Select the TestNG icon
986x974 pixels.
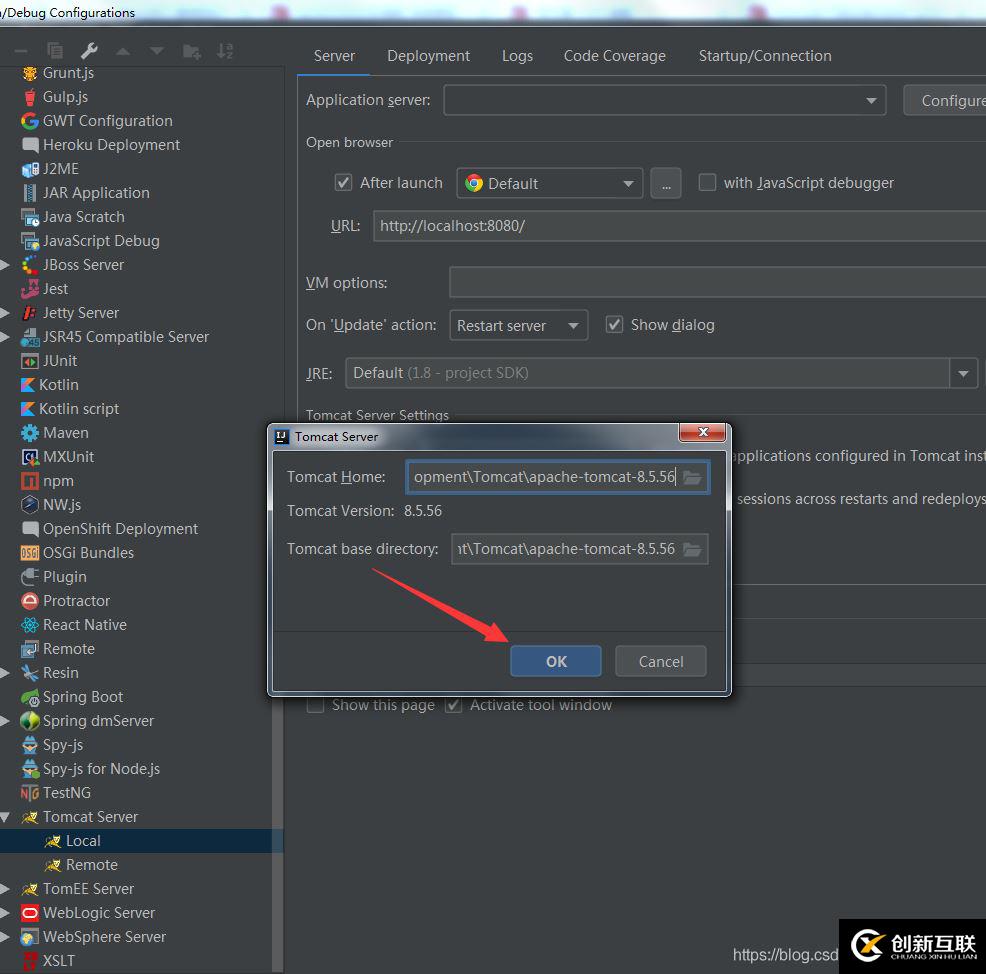(x=30, y=793)
